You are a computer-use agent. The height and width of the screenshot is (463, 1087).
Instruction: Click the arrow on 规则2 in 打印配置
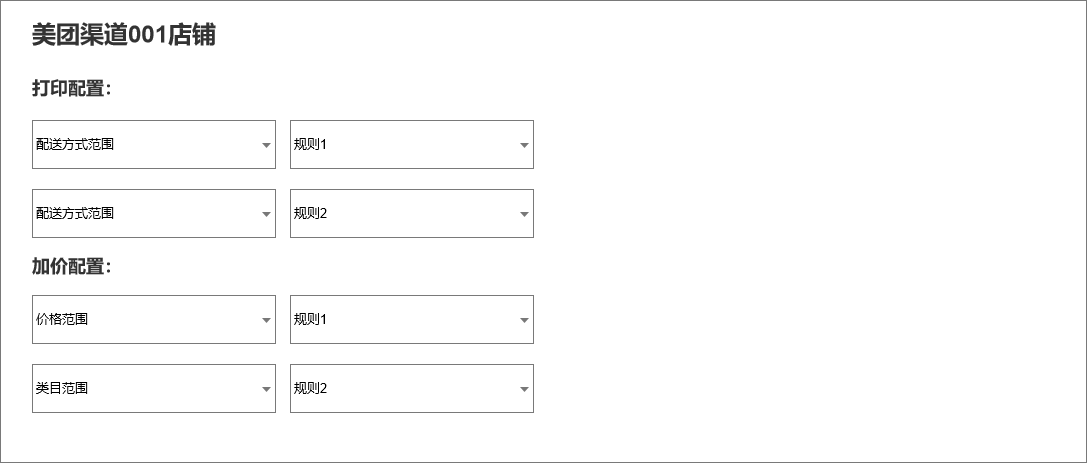coord(524,214)
